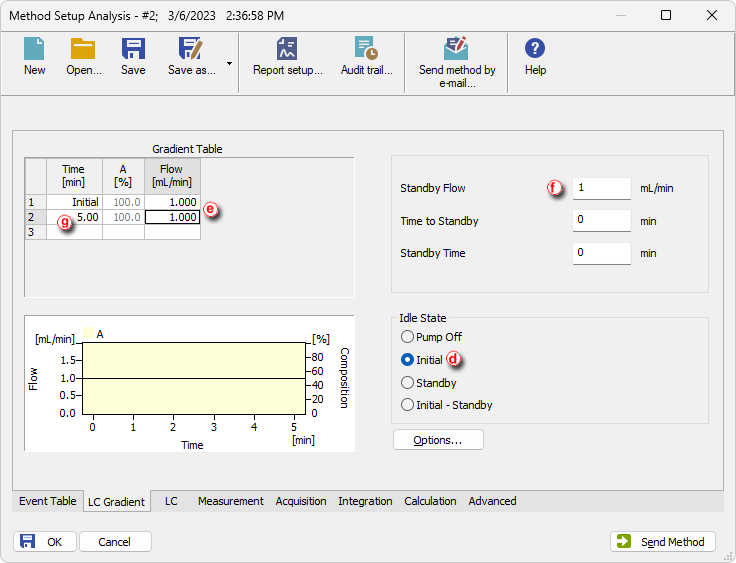Click the Save as icon
The image size is (736, 563).
click(190, 49)
